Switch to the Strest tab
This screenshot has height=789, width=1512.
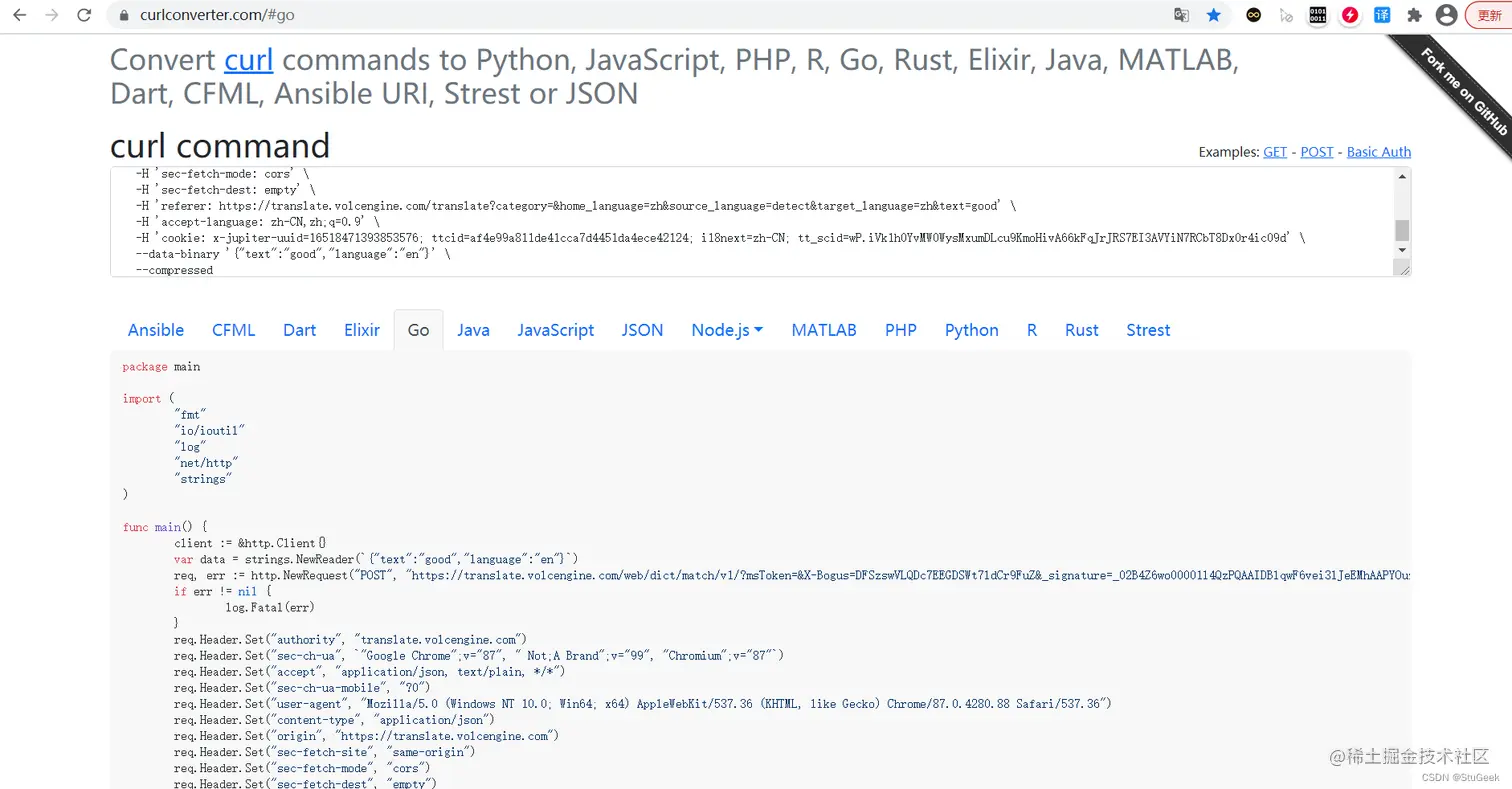tap(1148, 330)
